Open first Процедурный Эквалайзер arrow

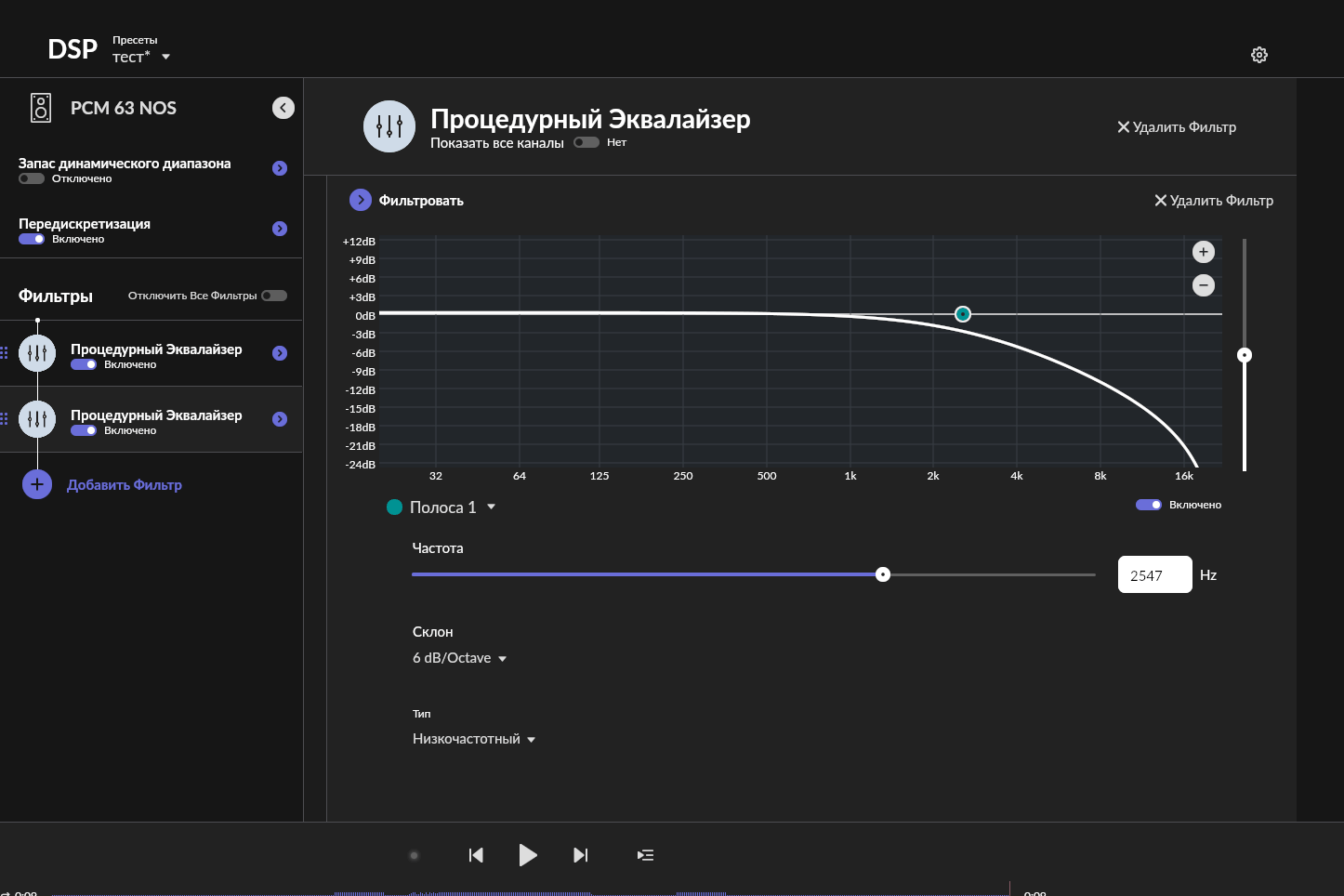280,353
